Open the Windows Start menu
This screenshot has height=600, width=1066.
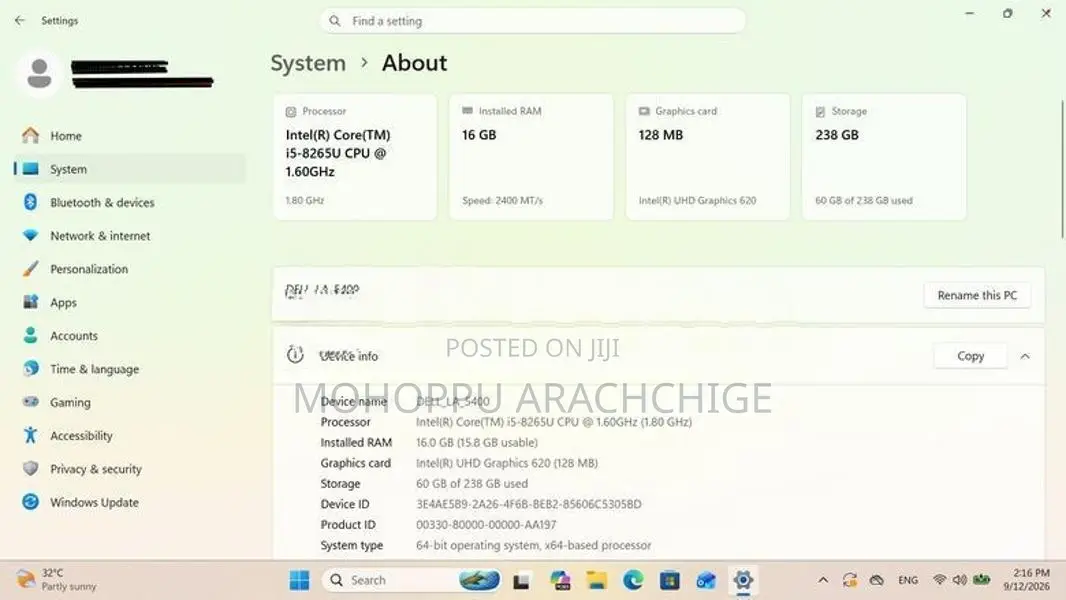point(299,580)
